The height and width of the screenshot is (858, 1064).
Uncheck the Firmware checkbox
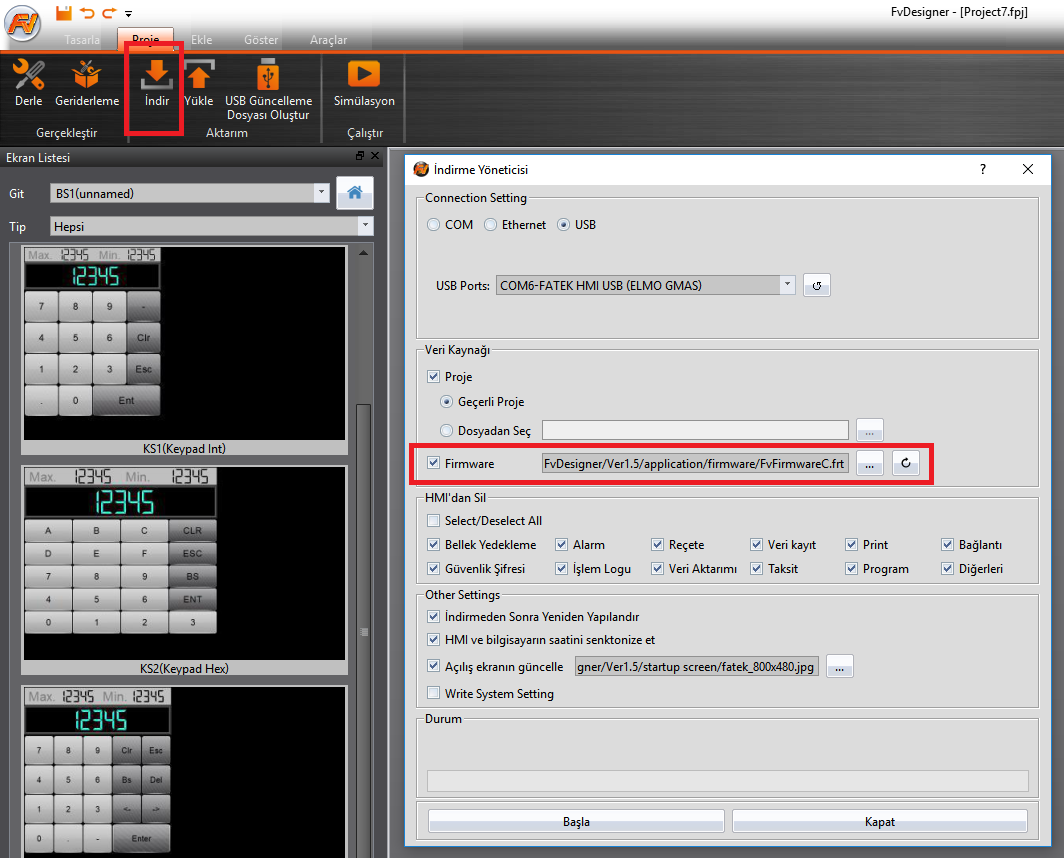pyautogui.click(x=433, y=463)
